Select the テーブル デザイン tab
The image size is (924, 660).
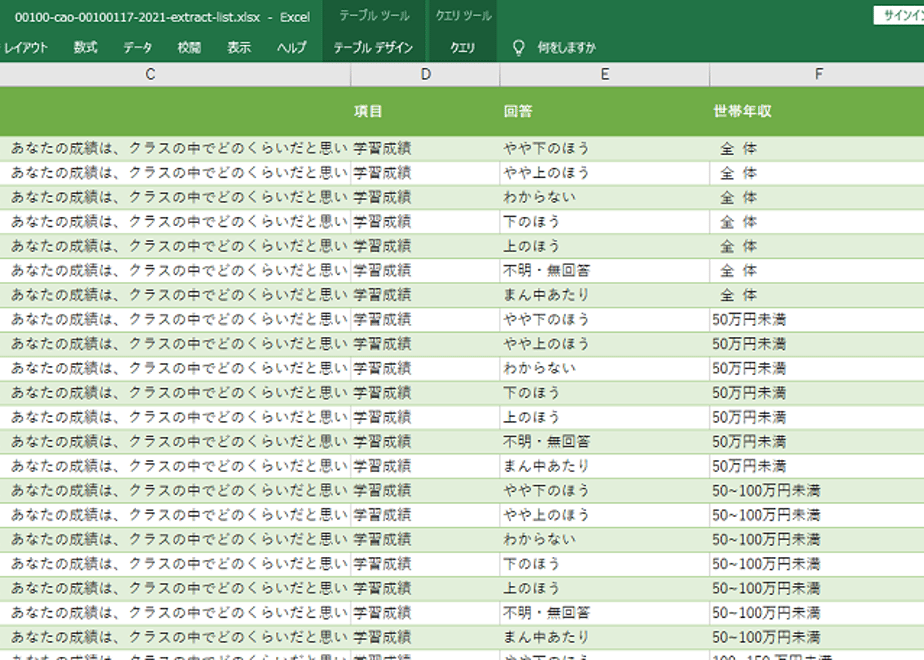pos(374,48)
